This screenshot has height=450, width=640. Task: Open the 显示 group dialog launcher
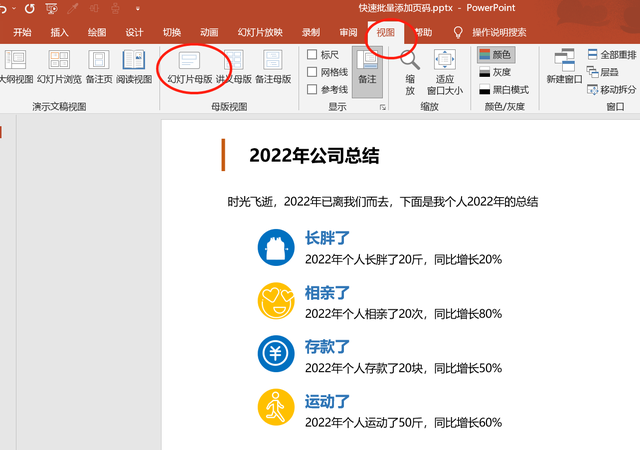coord(382,107)
